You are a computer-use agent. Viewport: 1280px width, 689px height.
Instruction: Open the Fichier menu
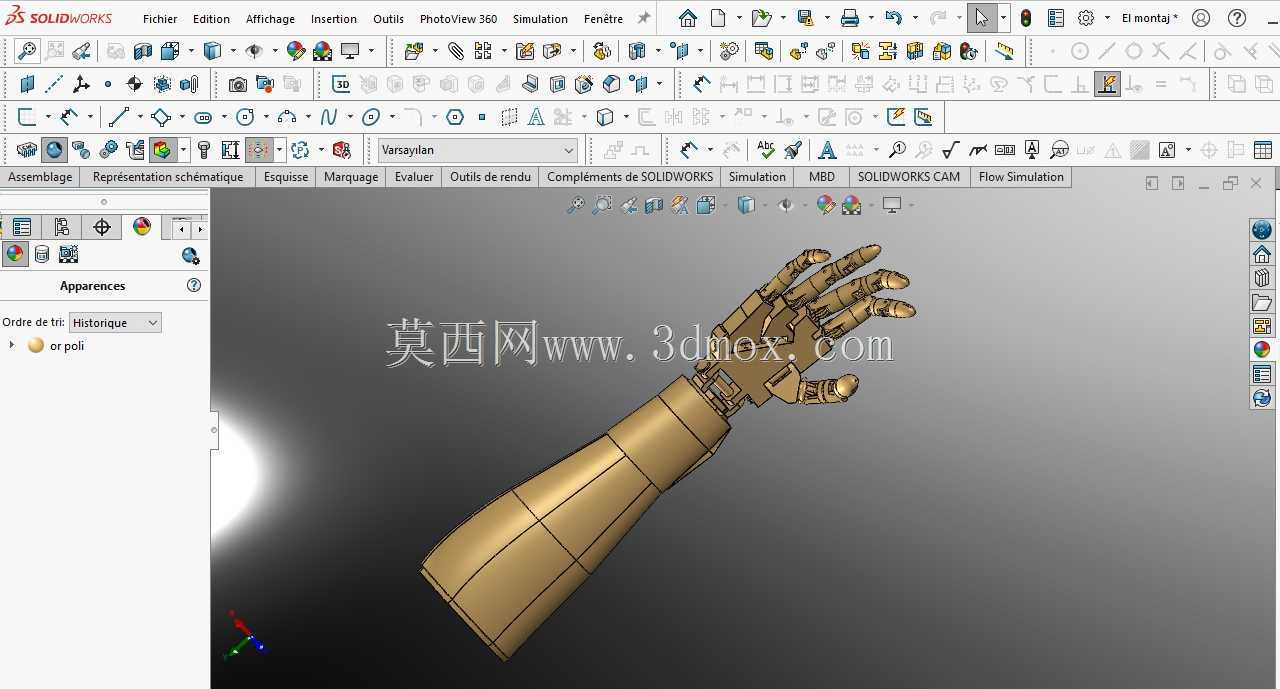(160, 19)
